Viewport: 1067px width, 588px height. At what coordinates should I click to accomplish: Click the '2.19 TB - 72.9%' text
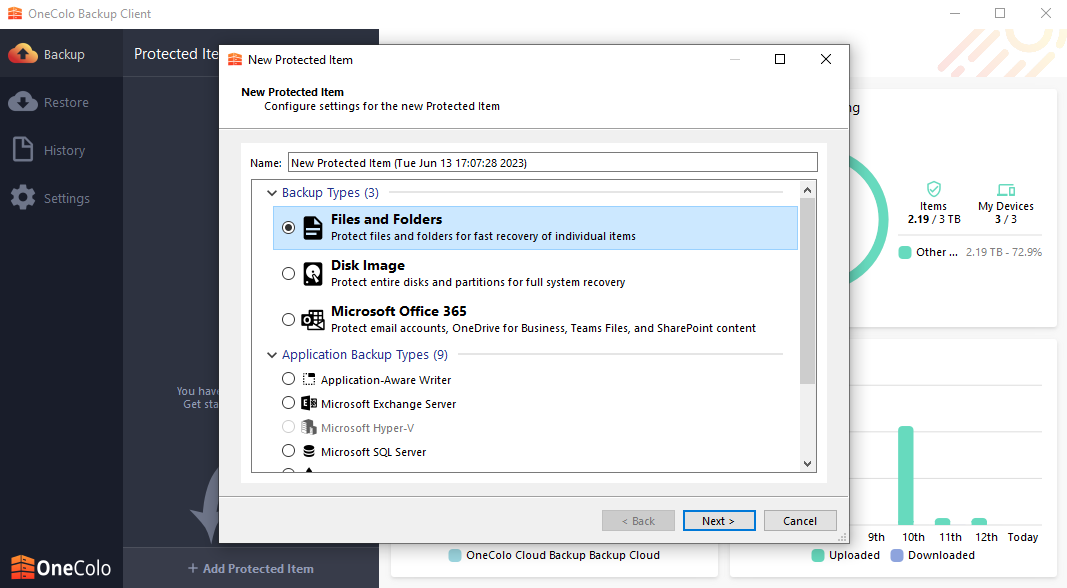pyautogui.click(x=1004, y=252)
